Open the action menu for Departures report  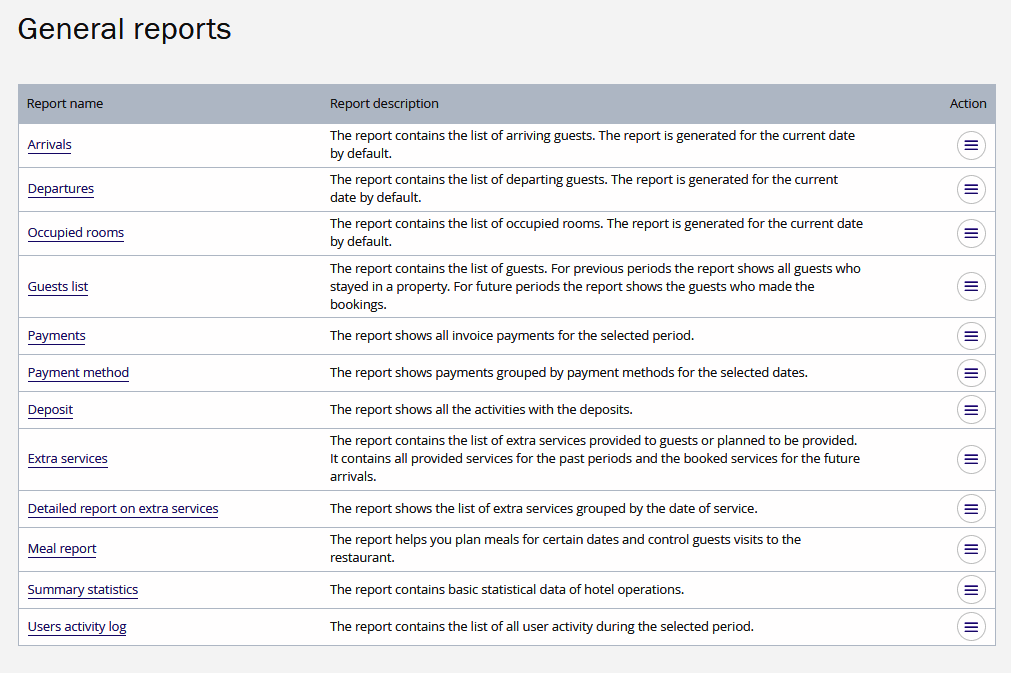click(970, 189)
